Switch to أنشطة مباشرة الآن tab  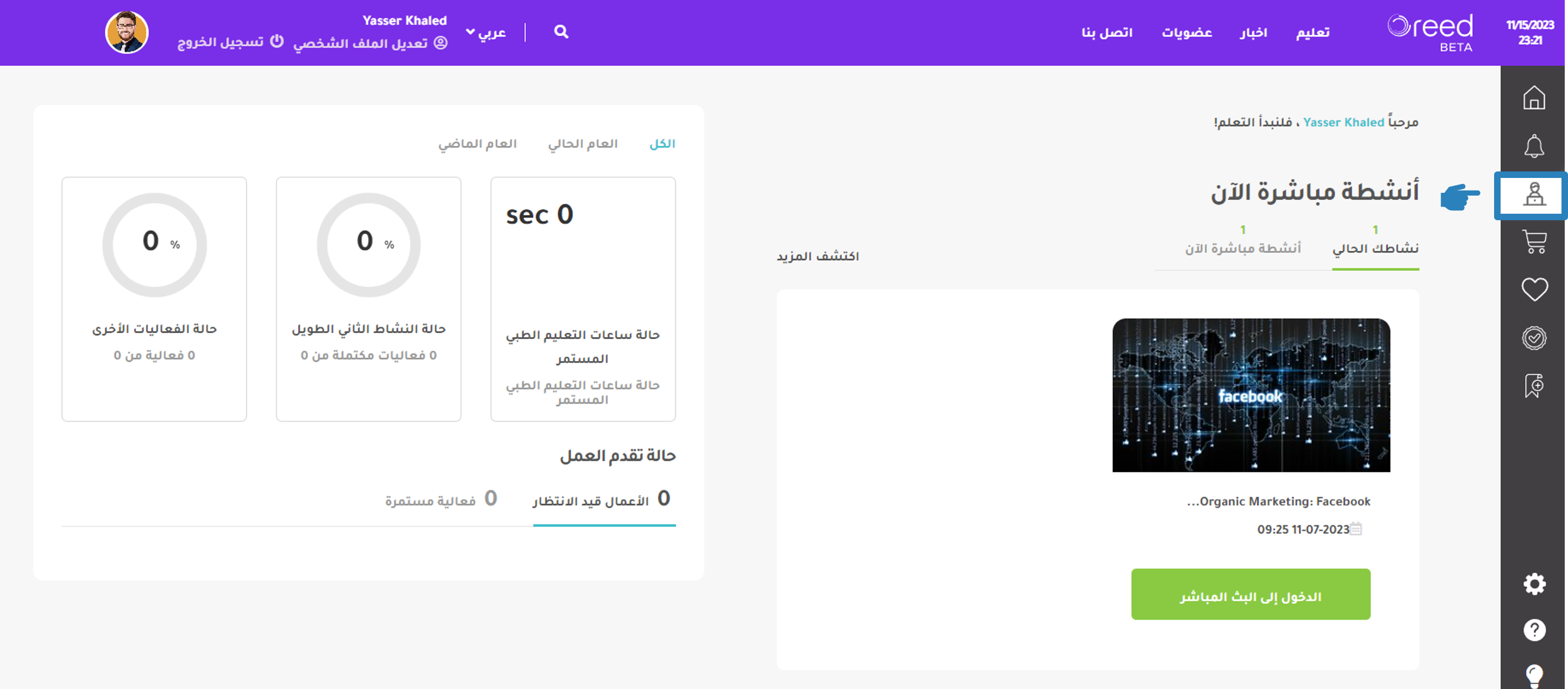1242,248
